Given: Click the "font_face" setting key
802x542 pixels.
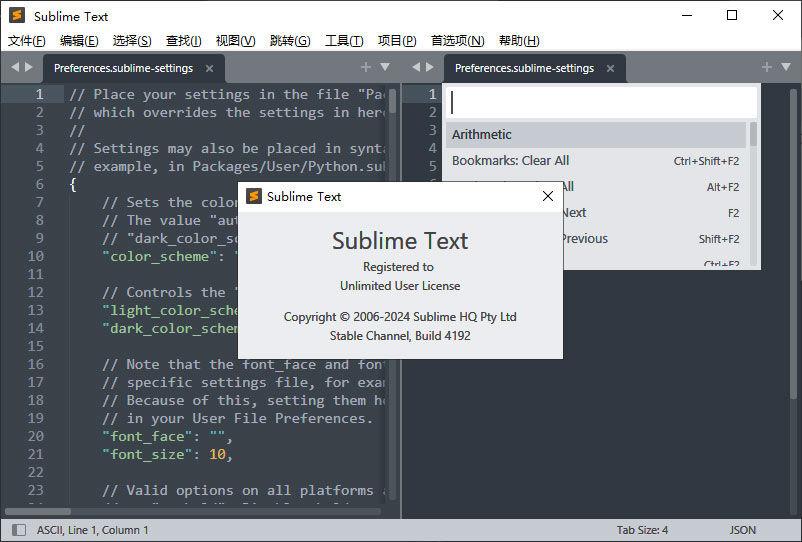Looking at the screenshot, I should click(x=148, y=436).
